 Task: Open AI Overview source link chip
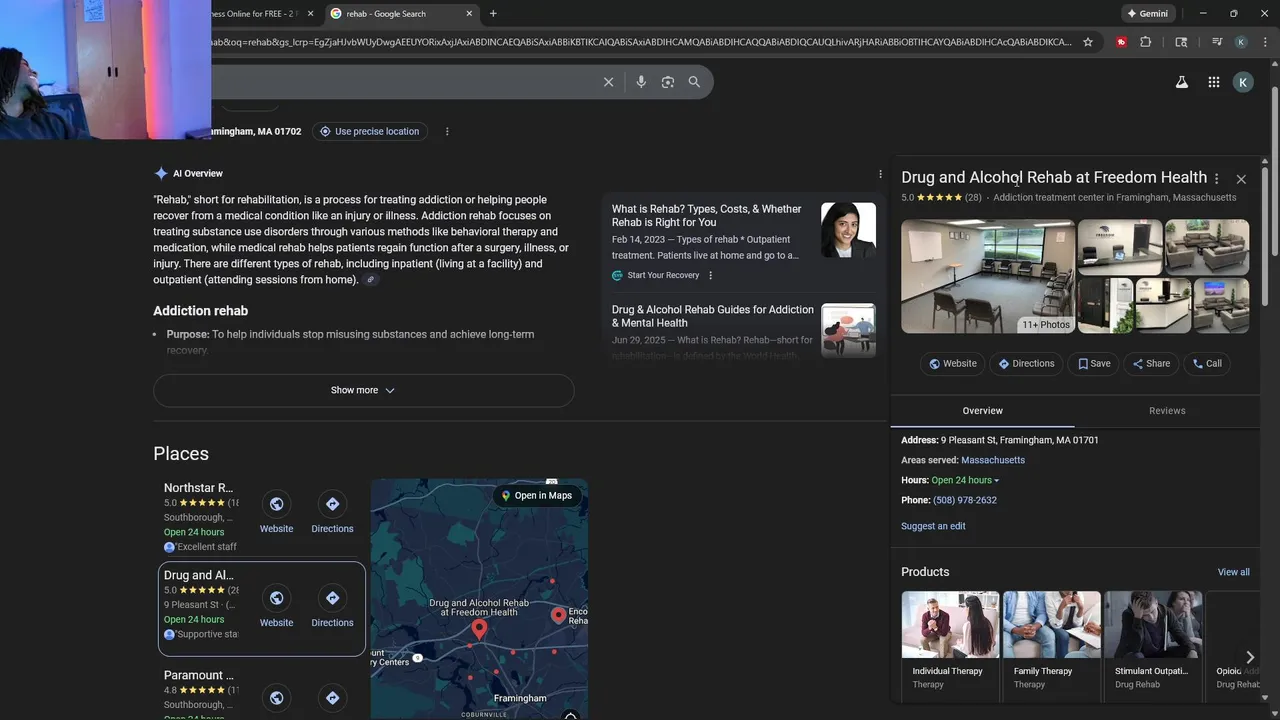coord(370,280)
